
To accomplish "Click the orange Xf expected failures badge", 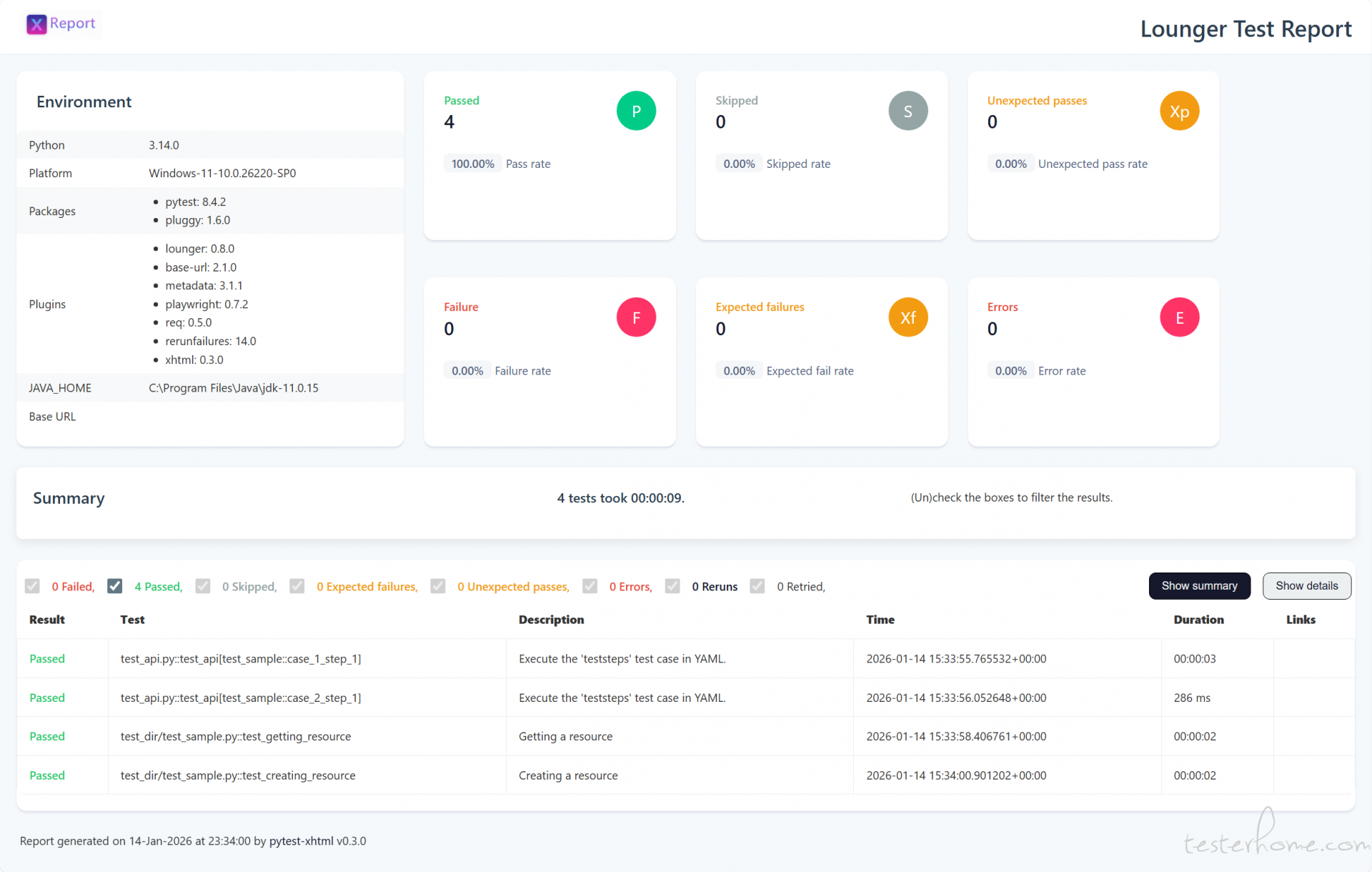I will 908,317.
